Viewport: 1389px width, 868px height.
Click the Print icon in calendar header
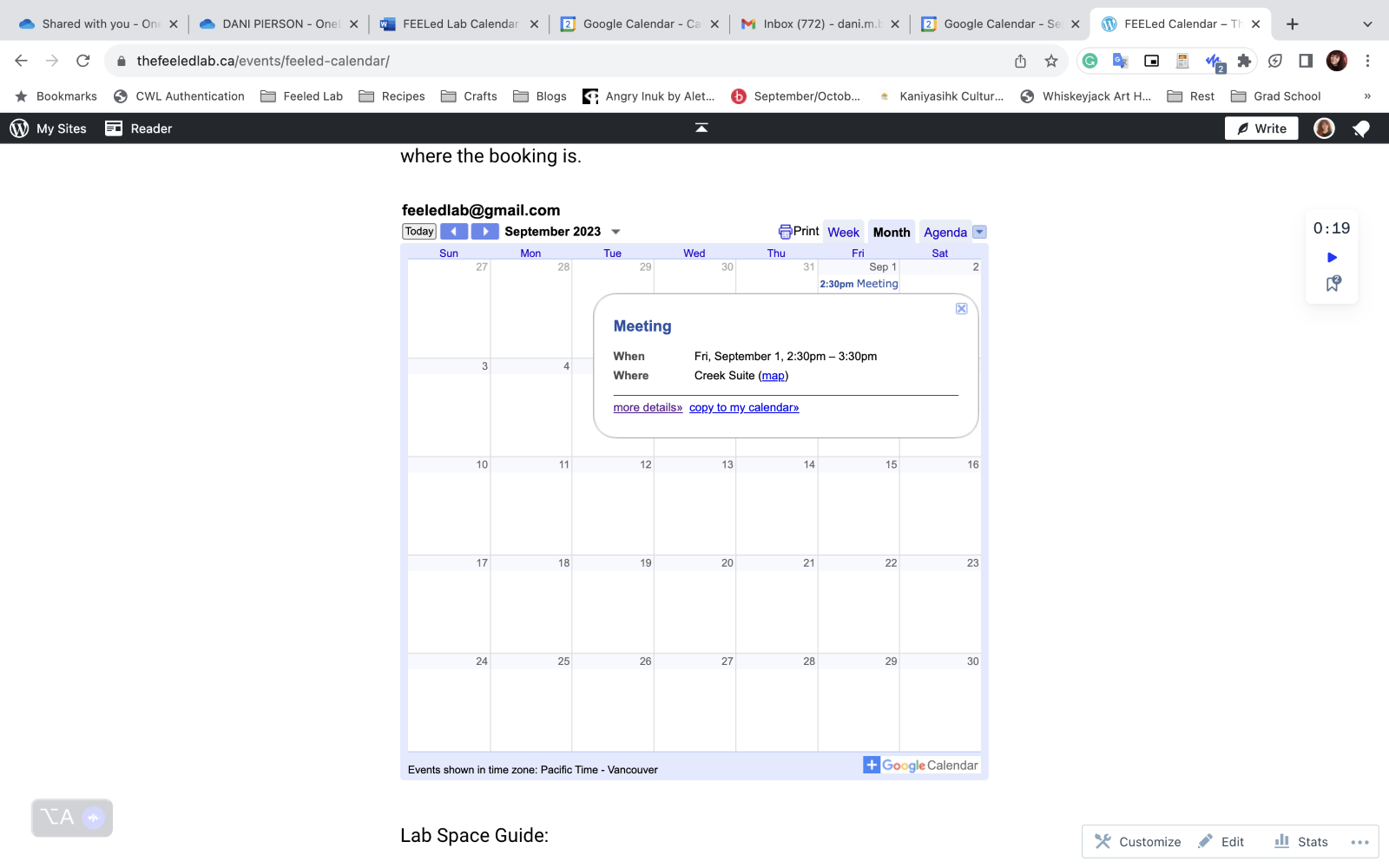[x=785, y=232]
